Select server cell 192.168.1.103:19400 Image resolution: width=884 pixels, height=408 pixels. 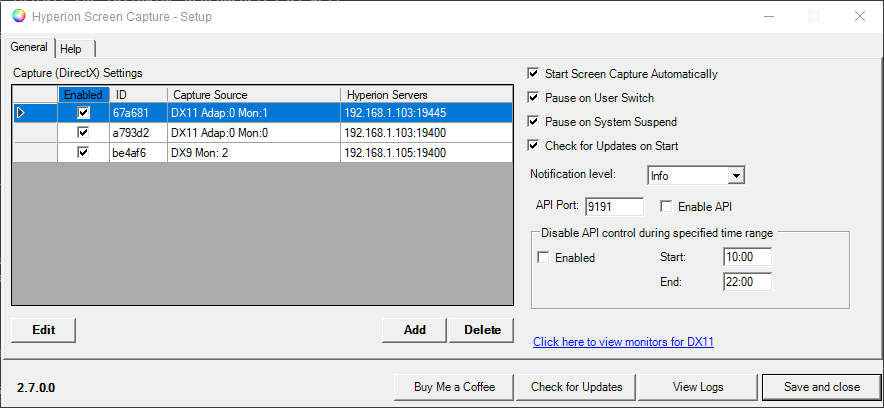[x=427, y=133]
